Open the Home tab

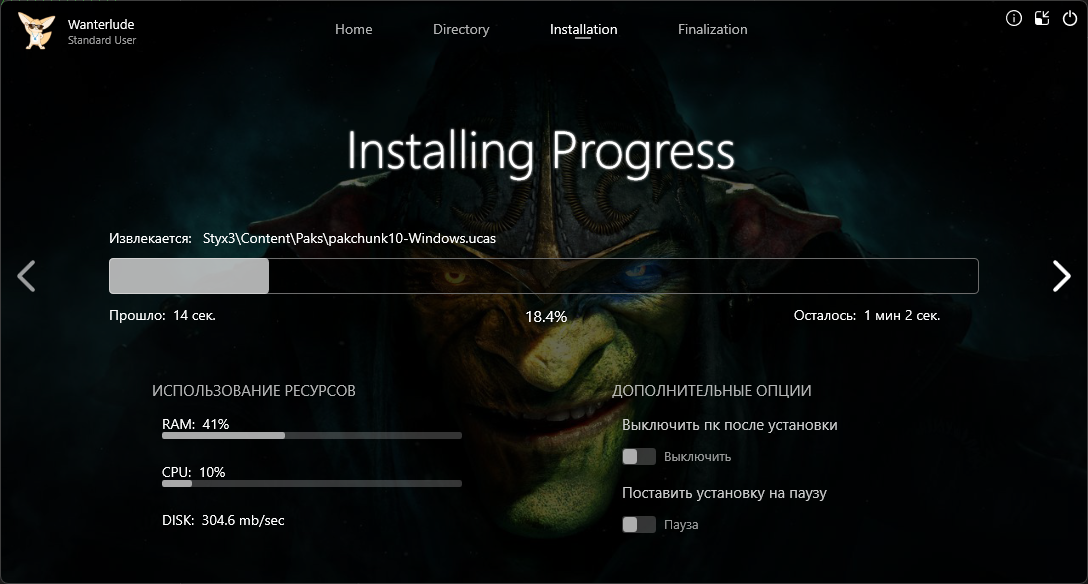tap(353, 29)
